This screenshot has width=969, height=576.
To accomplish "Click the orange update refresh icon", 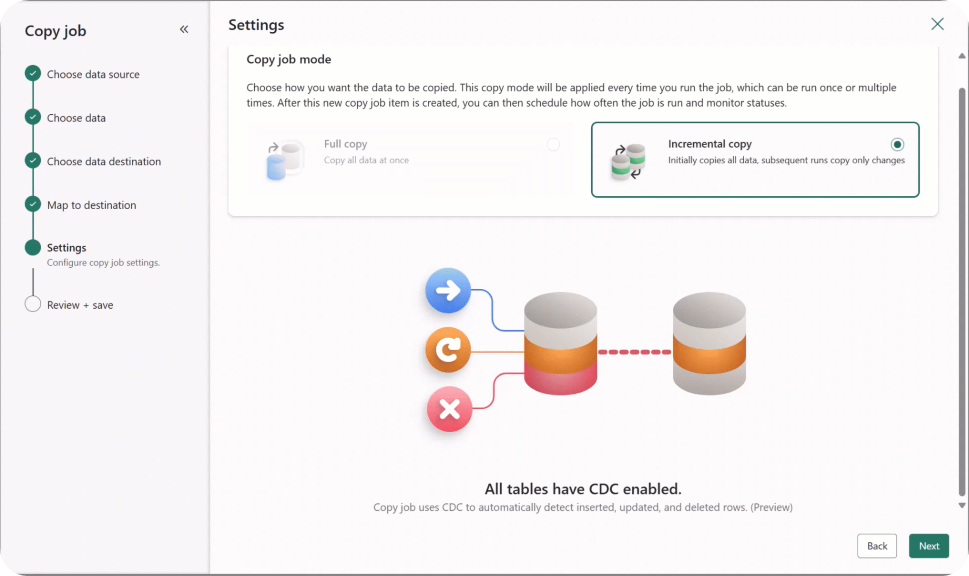I will coord(447,350).
